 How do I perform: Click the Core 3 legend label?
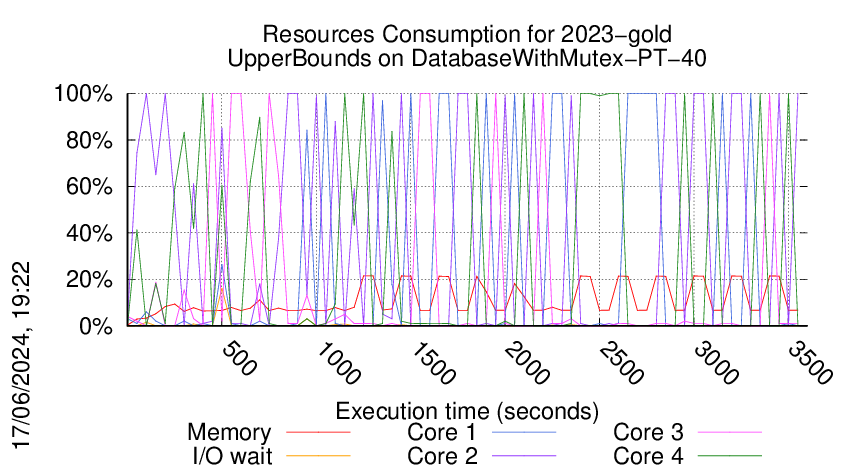point(648,433)
